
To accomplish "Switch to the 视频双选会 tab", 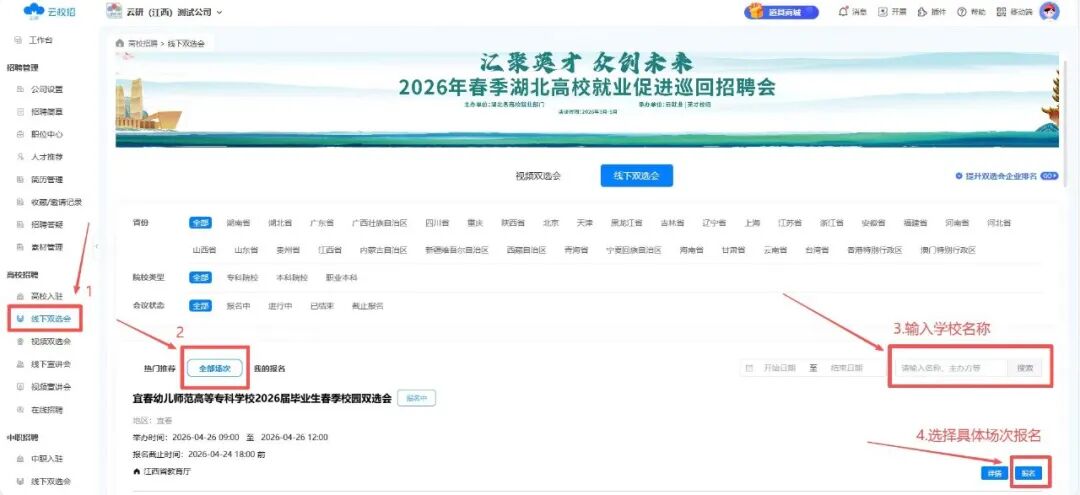I will tap(538, 176).
